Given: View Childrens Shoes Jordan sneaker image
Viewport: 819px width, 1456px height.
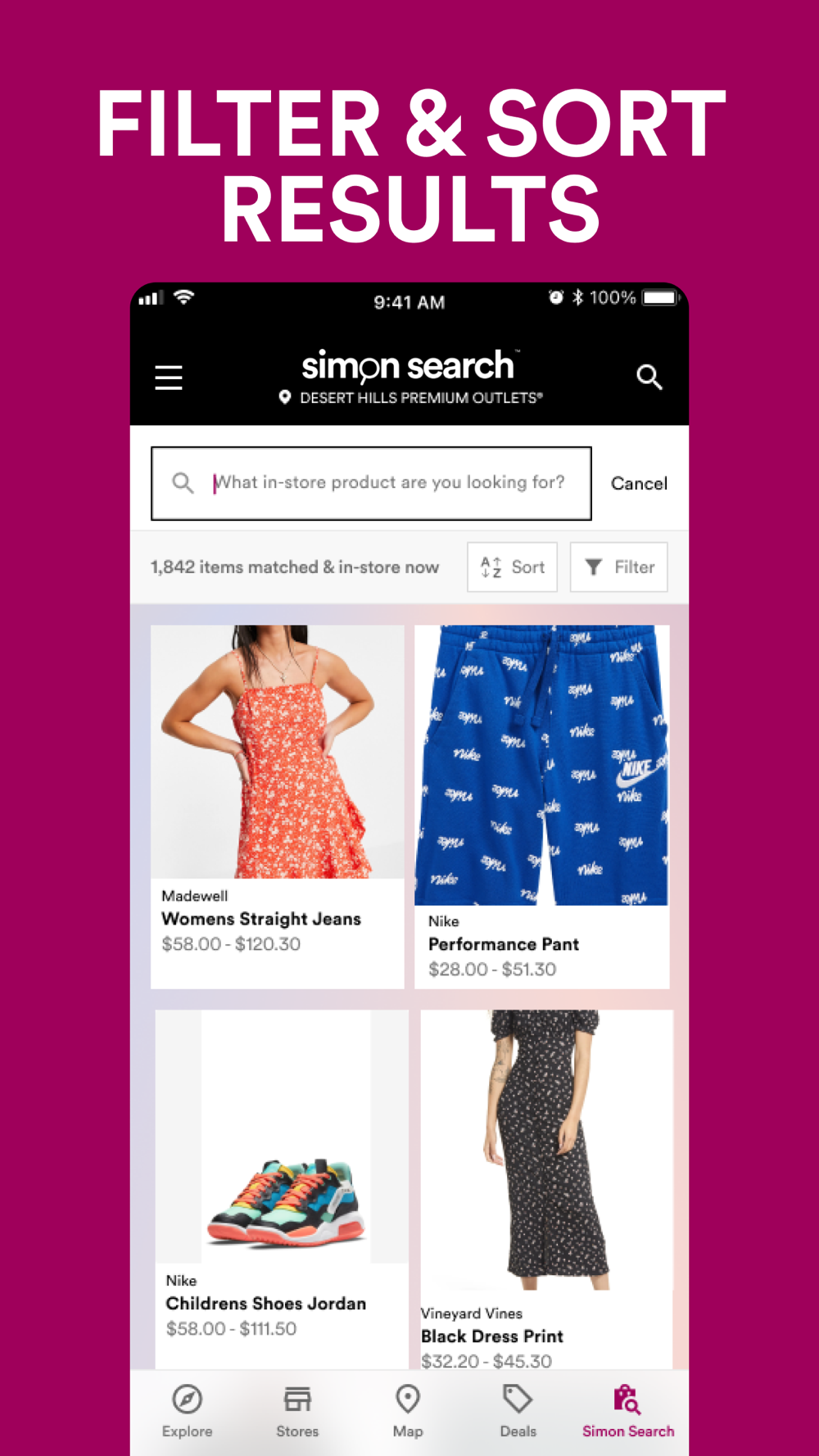Looking at the screenshot, I should pyautogui.click(x=282, y=1137).
